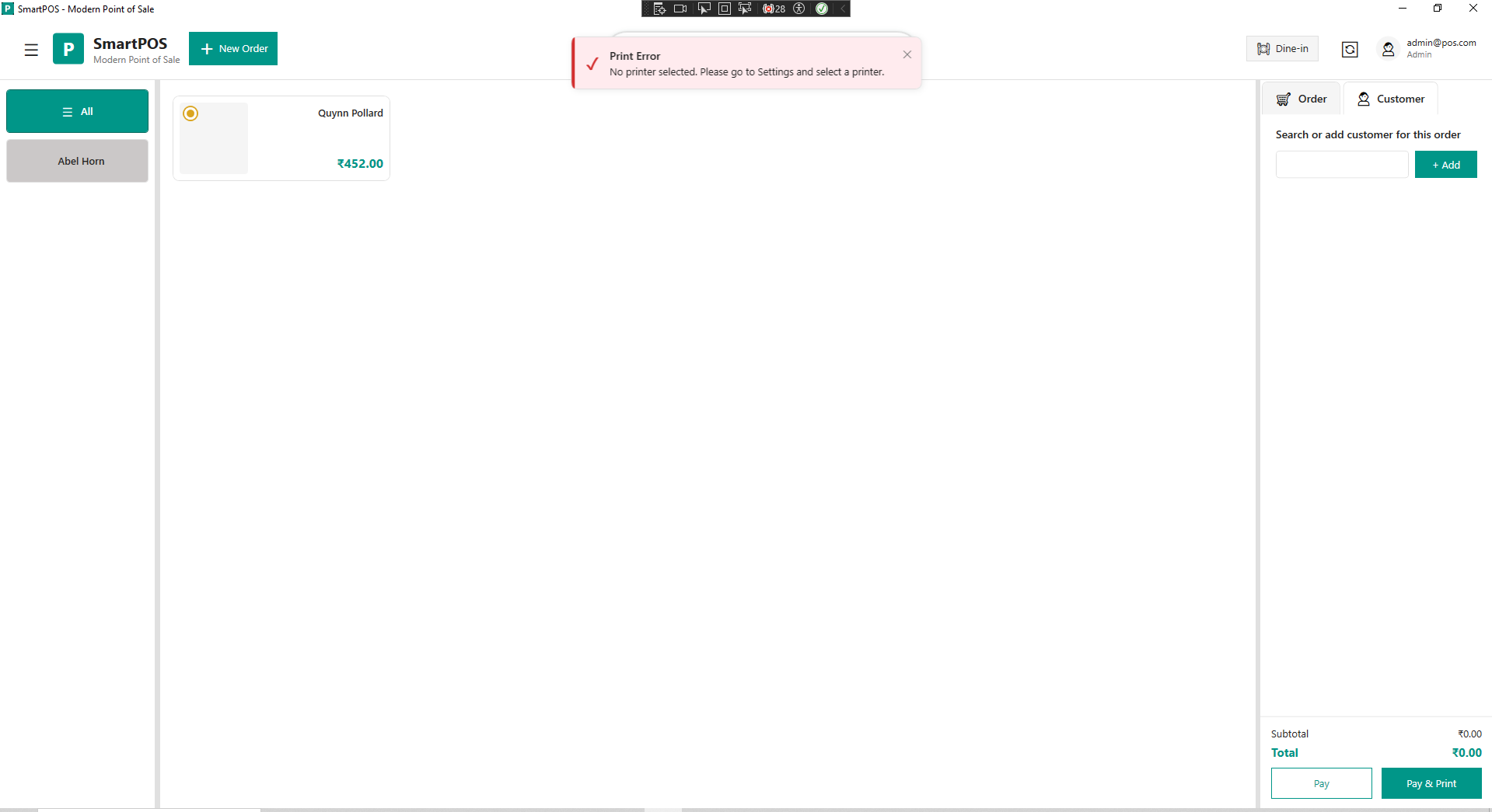Toggle the Dine-in order type
This screenshot has height=812, width=1492.
pos(1282,49)
